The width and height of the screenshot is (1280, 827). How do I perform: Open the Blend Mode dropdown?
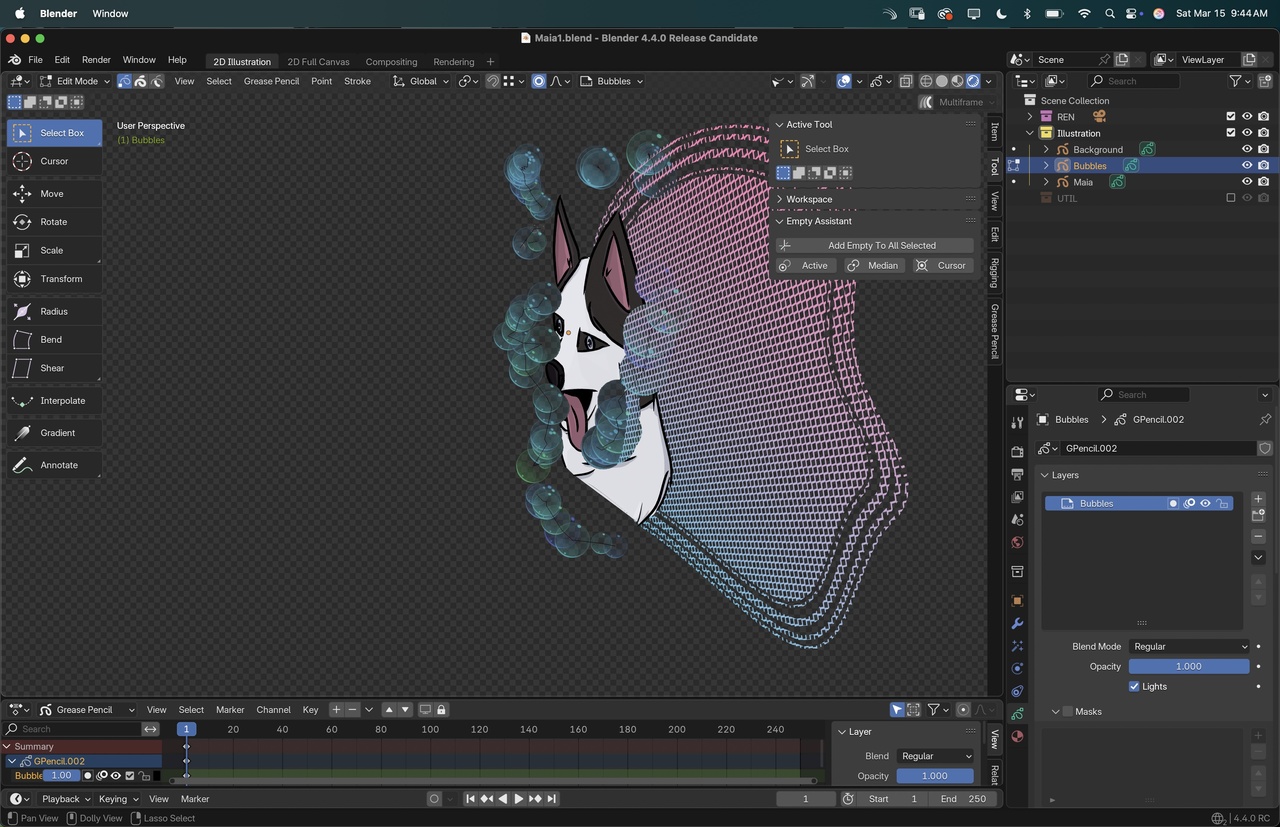(1189, 647)
